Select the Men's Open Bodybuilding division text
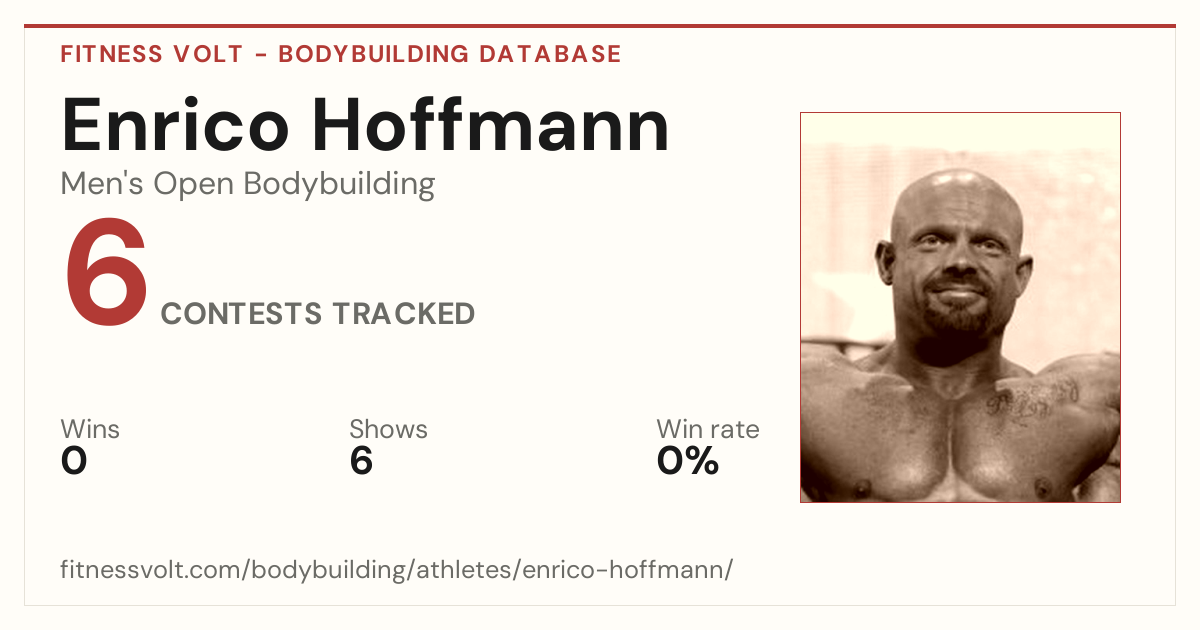The height and width of the screenshot is (630, 1200). point(248,185)
